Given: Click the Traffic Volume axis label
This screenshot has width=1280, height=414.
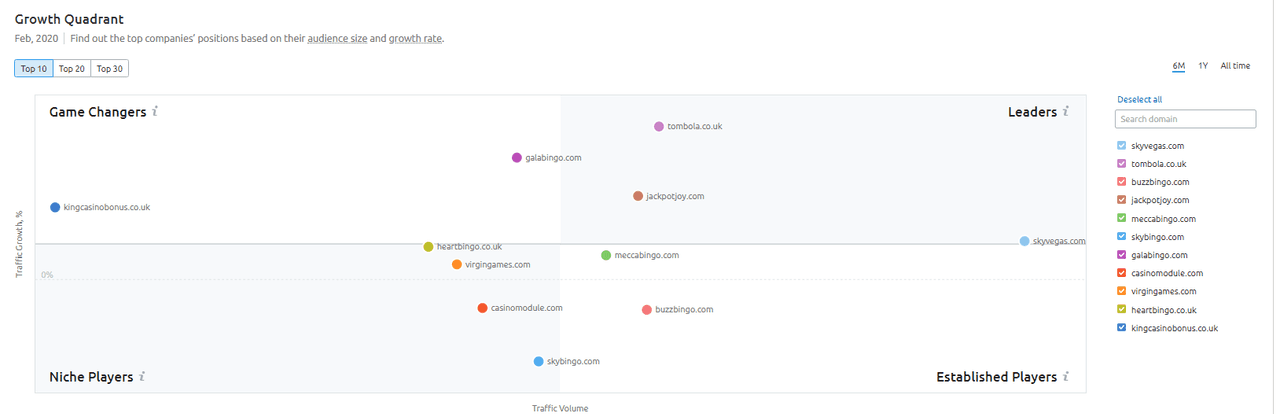Looking at the screenshot, I should 560,408.
